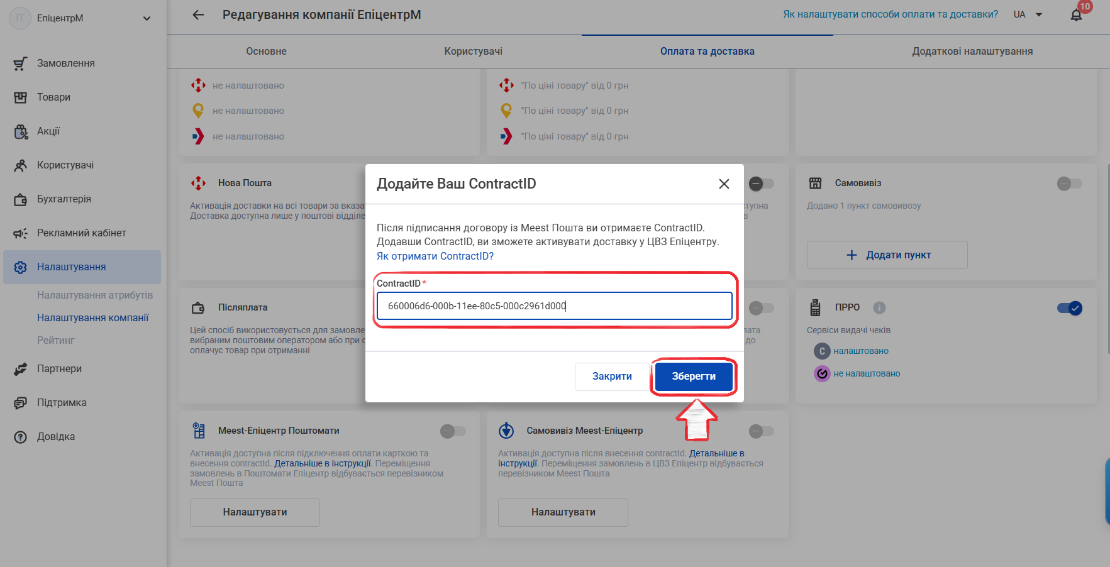The width and height of the screenshot is (1110, 567).
Task: Disable the ПРРО switch
Action: click(1070, 308)
